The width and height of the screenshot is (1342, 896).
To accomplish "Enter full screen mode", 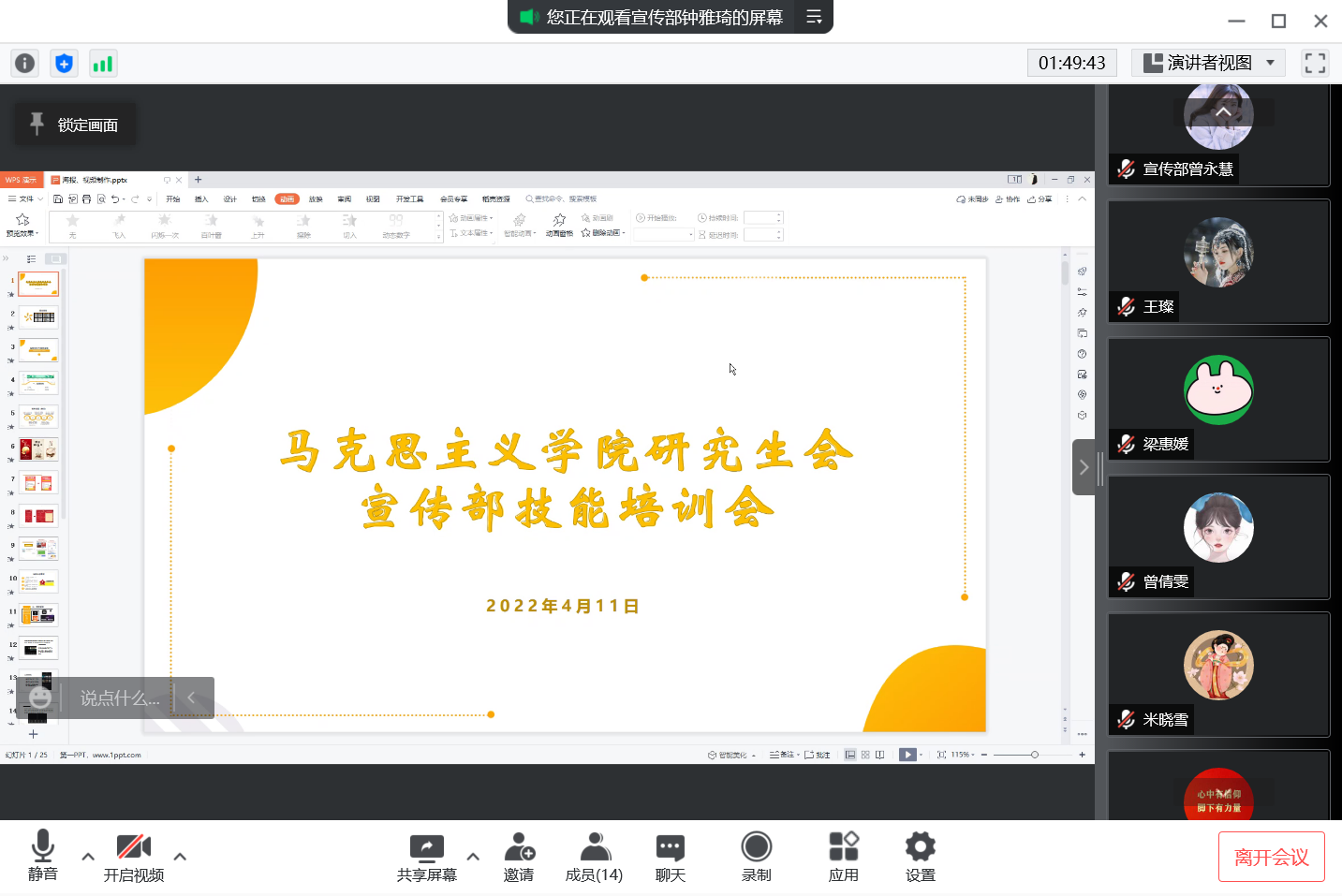I will pyautogui.click(x=1315, y=63).
